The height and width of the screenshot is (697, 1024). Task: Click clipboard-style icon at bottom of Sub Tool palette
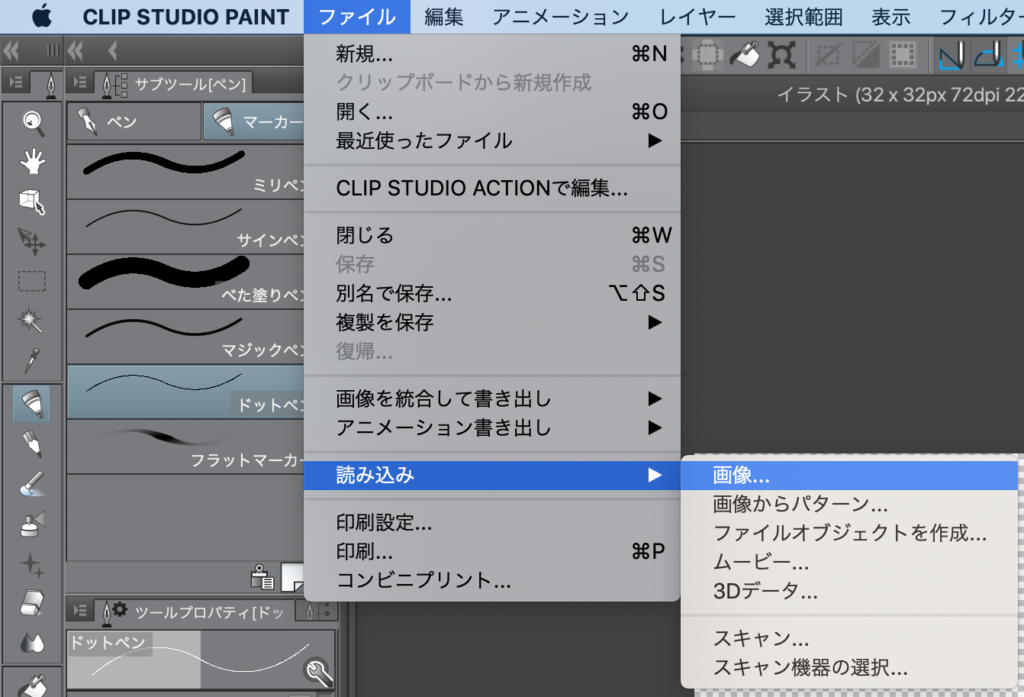click(262, 577)
